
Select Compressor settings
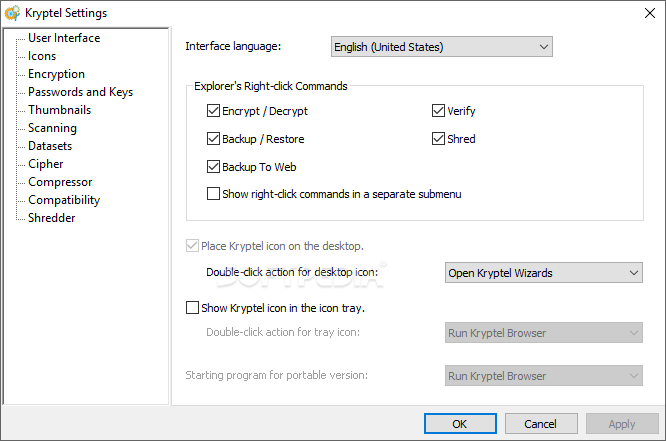(x=60, y=182)
